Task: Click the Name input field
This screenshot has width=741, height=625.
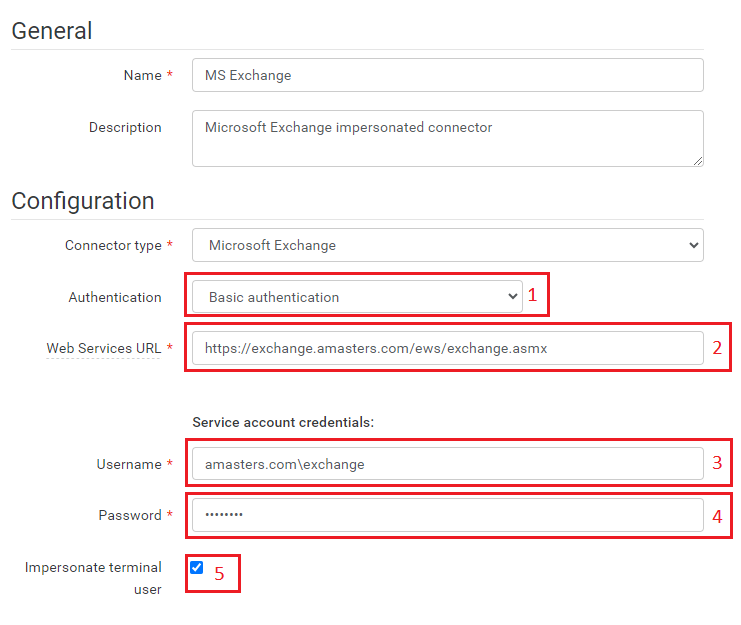Action: click(447, 75)
